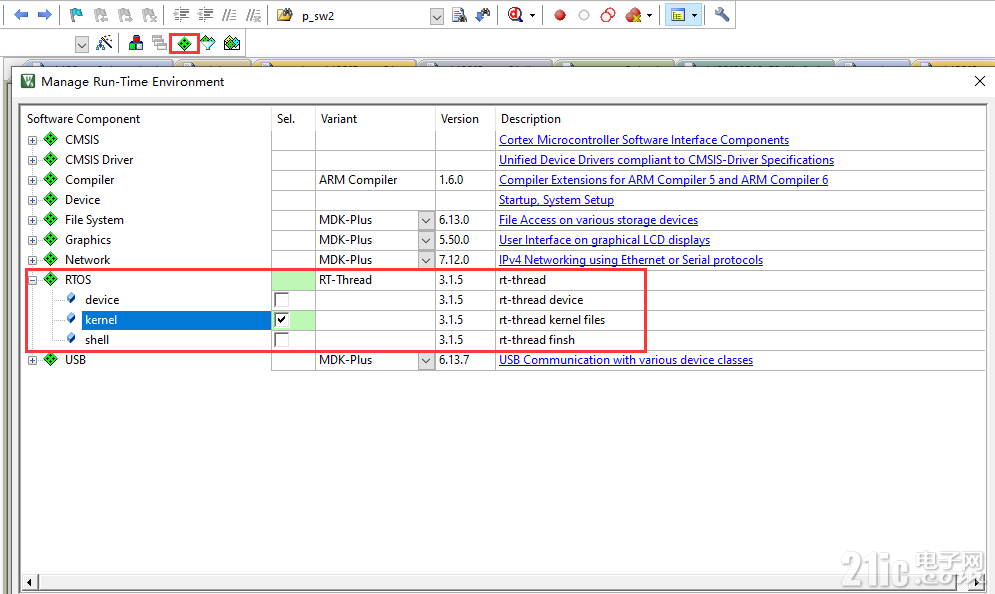
Task: Open Network variant dropdown
Action: point(426,260)
